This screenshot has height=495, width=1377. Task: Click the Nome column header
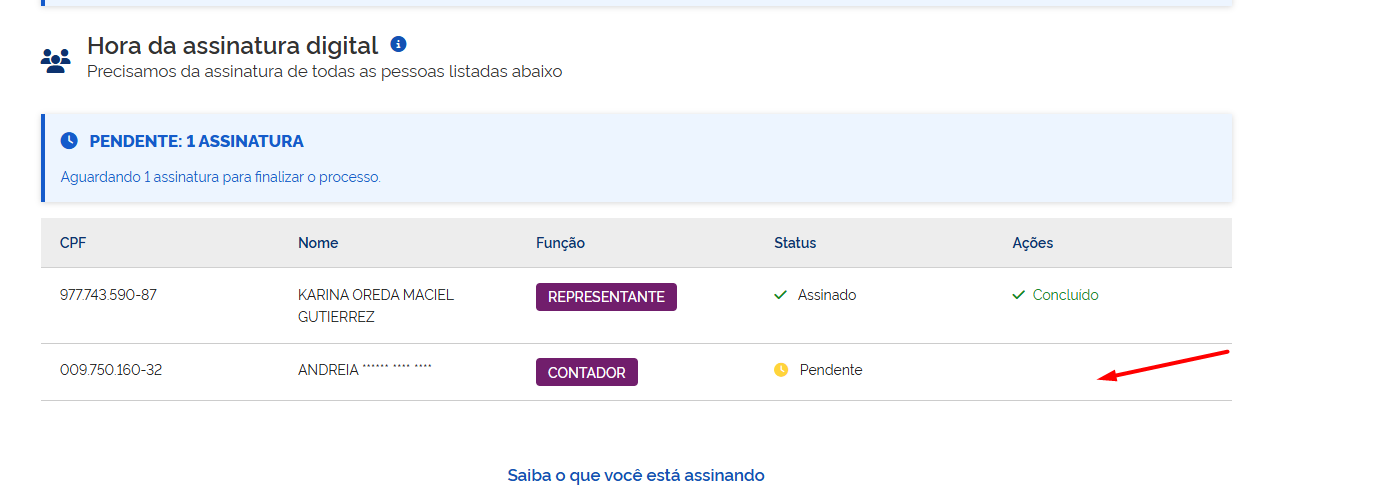pyautogui.click(x=318, y=243)
